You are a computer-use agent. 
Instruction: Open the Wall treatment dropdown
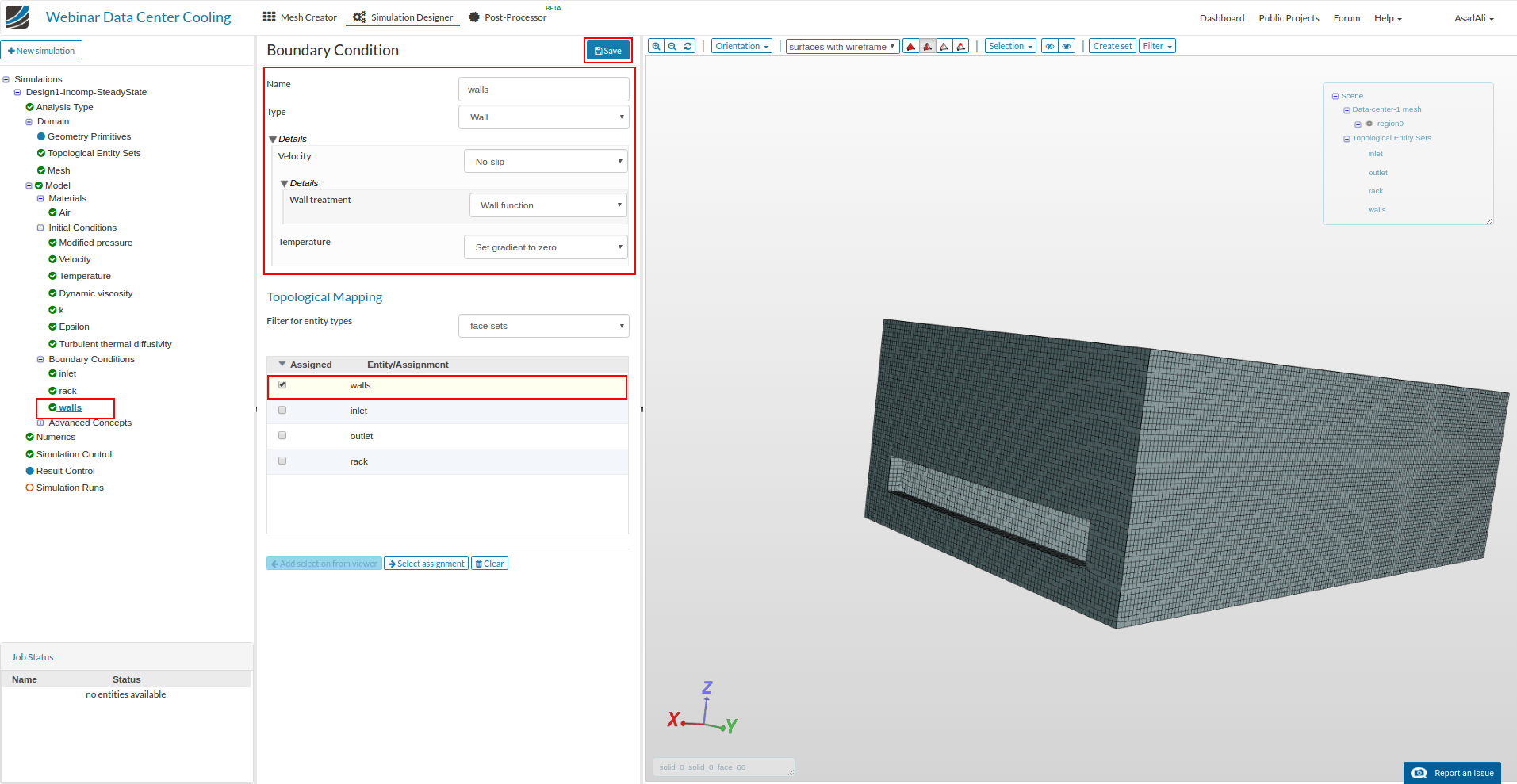tap(548, 205)
